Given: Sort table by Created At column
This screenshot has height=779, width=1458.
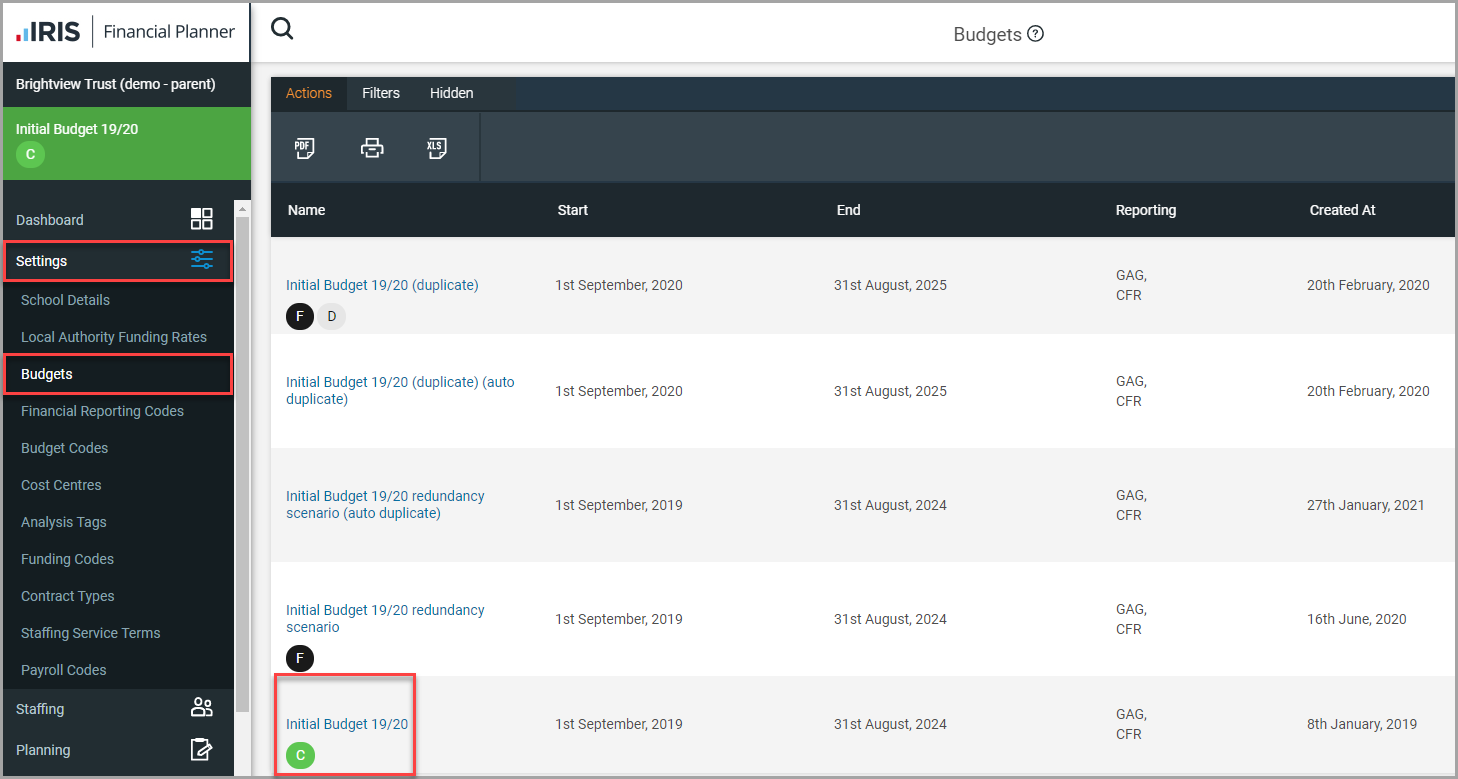Looking at the screenshot, I should click(x=1342, y=210).
